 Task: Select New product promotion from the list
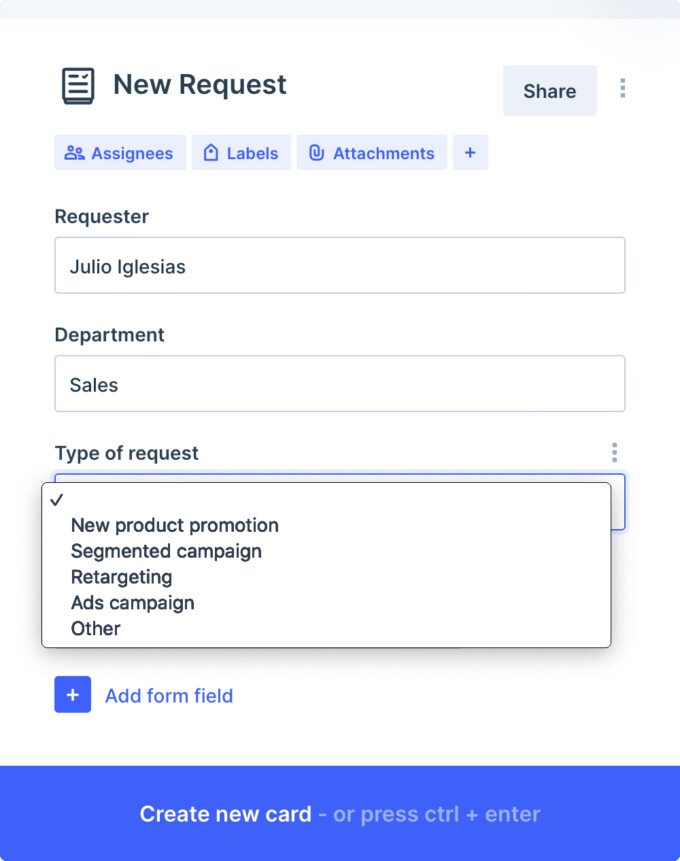(x=174, y=525)
